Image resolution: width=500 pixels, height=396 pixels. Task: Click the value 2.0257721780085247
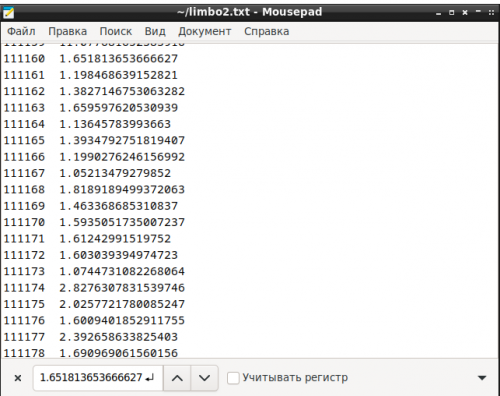pyautogui.click(x=122, y=304)
